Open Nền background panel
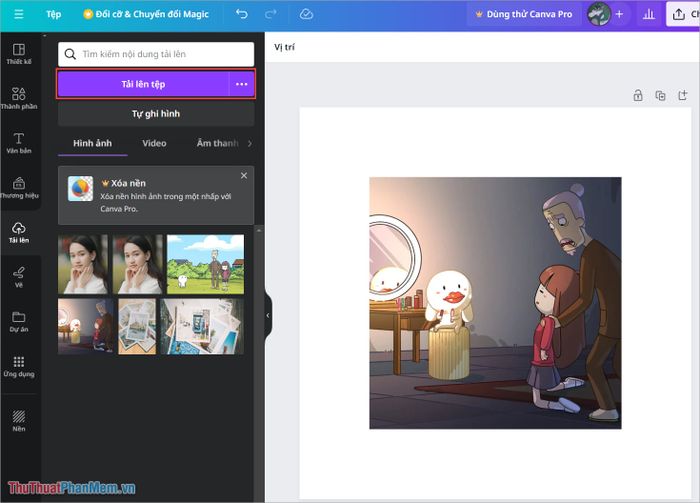 coord(19,421)
